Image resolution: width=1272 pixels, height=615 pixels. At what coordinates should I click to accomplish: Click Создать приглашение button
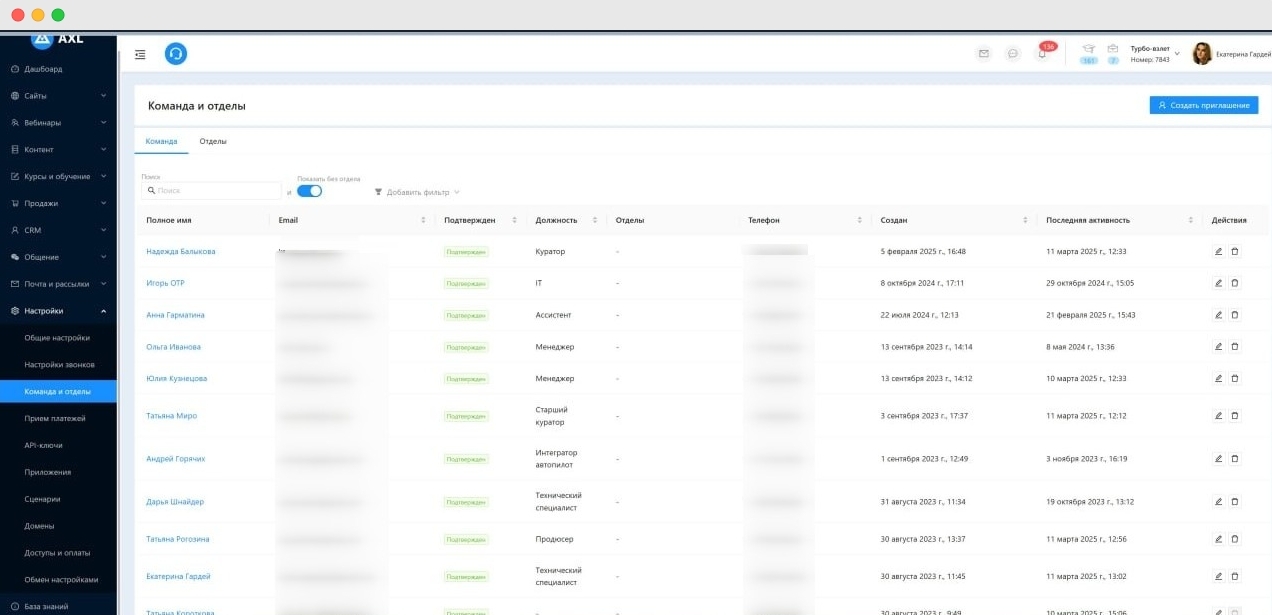tap(1204, 105)
